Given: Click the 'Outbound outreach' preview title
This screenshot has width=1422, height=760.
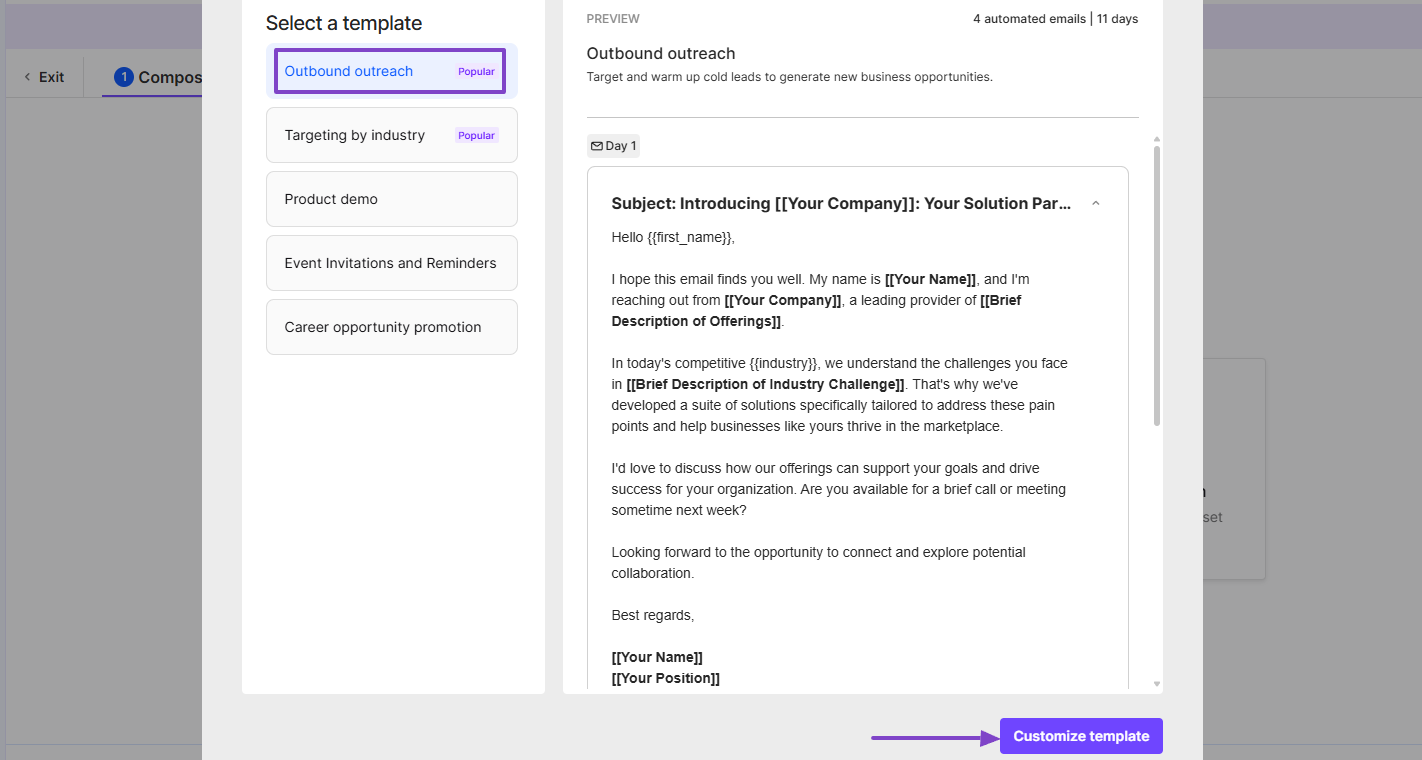Looking at the screenshot, I should click(661, 53).
